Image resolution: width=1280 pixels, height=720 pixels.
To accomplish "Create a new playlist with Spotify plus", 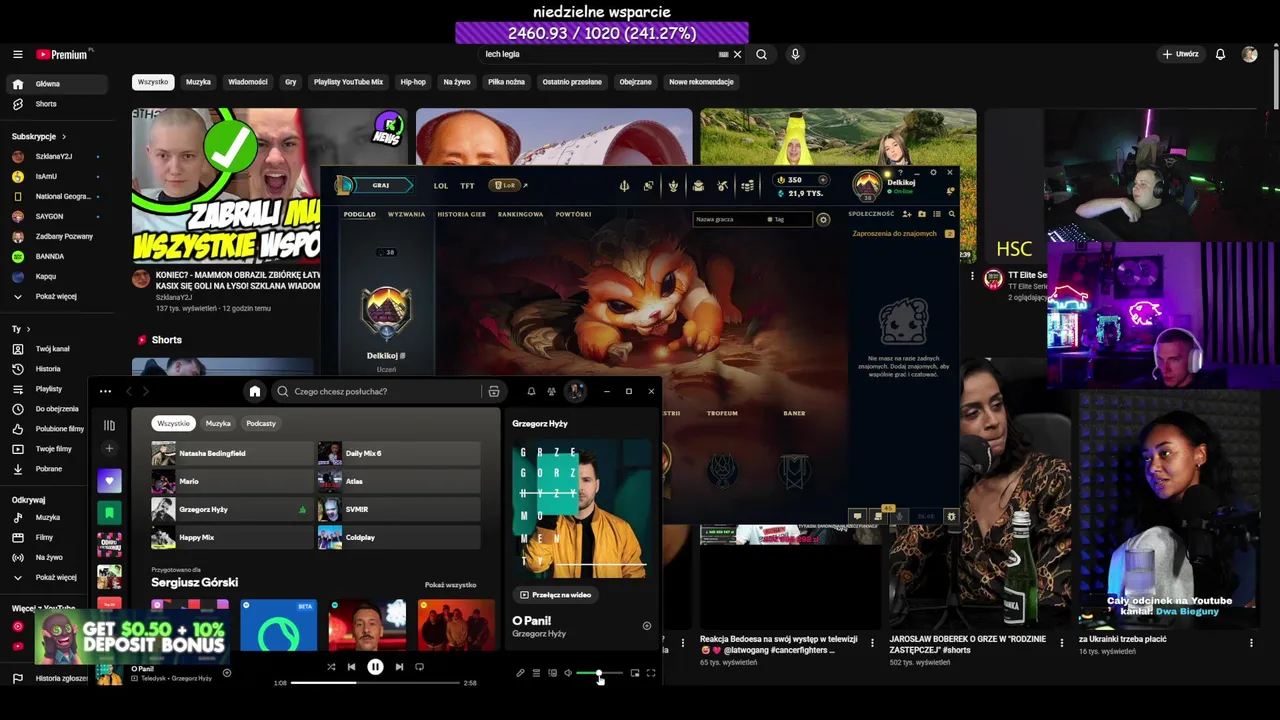I will [x=109, y=448].
